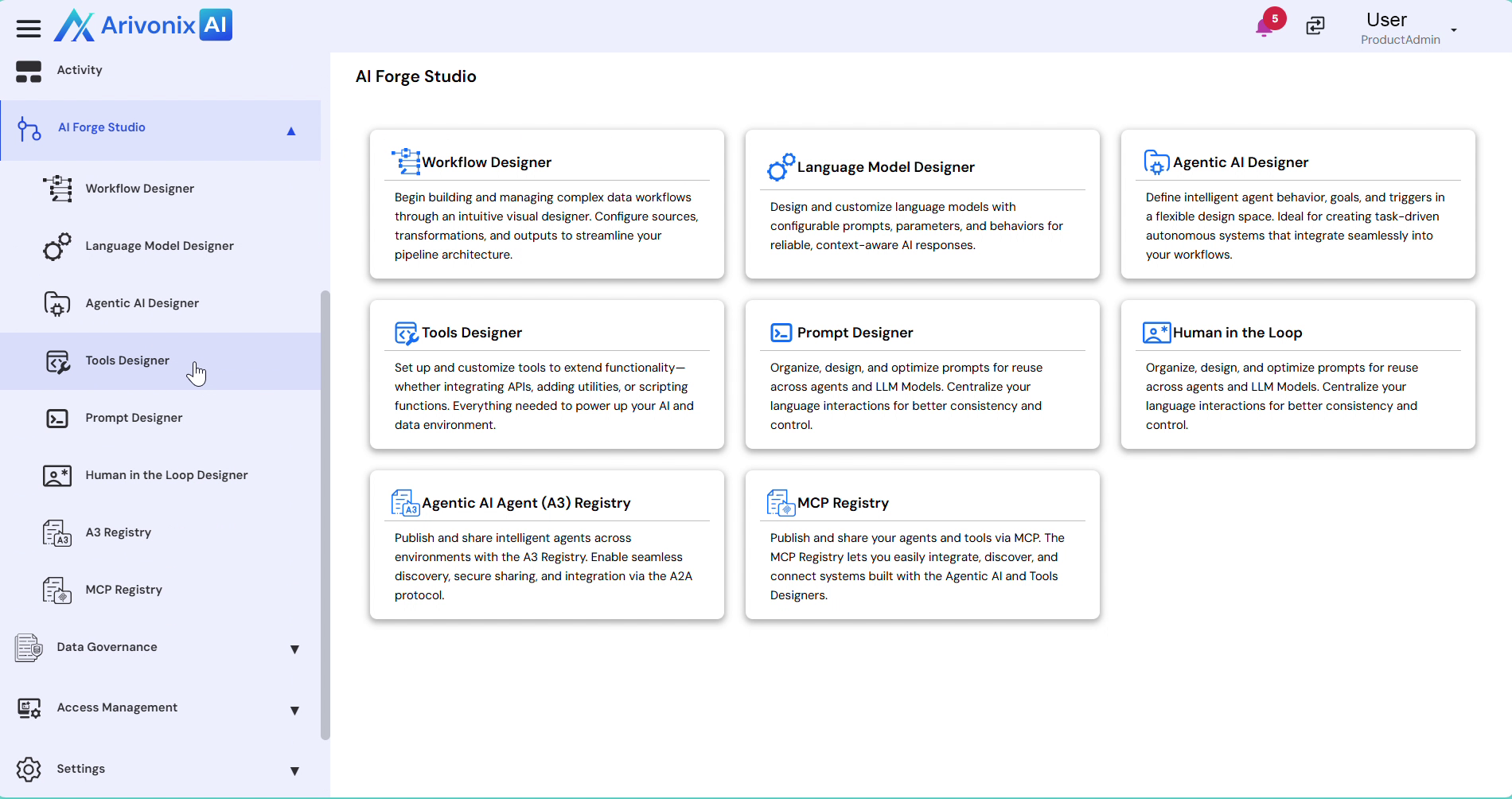This screenshot has width=1512, height=799.
Task: Open the Agentic AI Agent (A3) Registry card
Action: 526,503
